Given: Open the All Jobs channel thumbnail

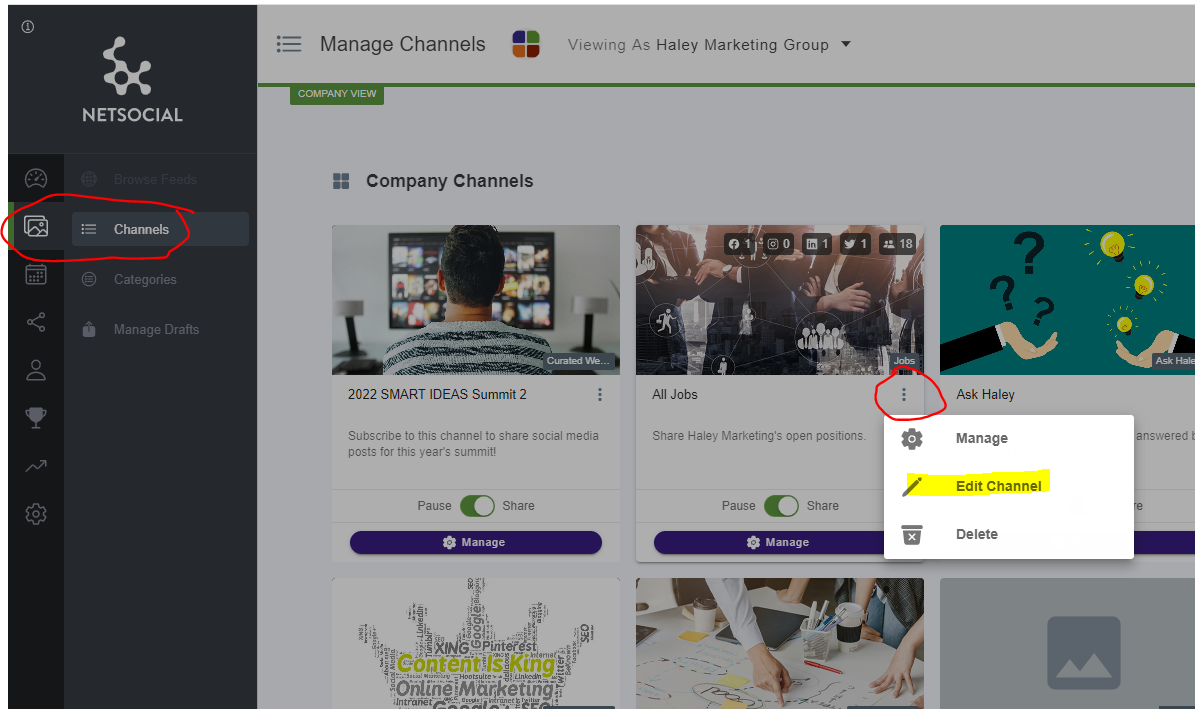Looking at the screenshot, I should pyautogui.click(x=780, y=300).
